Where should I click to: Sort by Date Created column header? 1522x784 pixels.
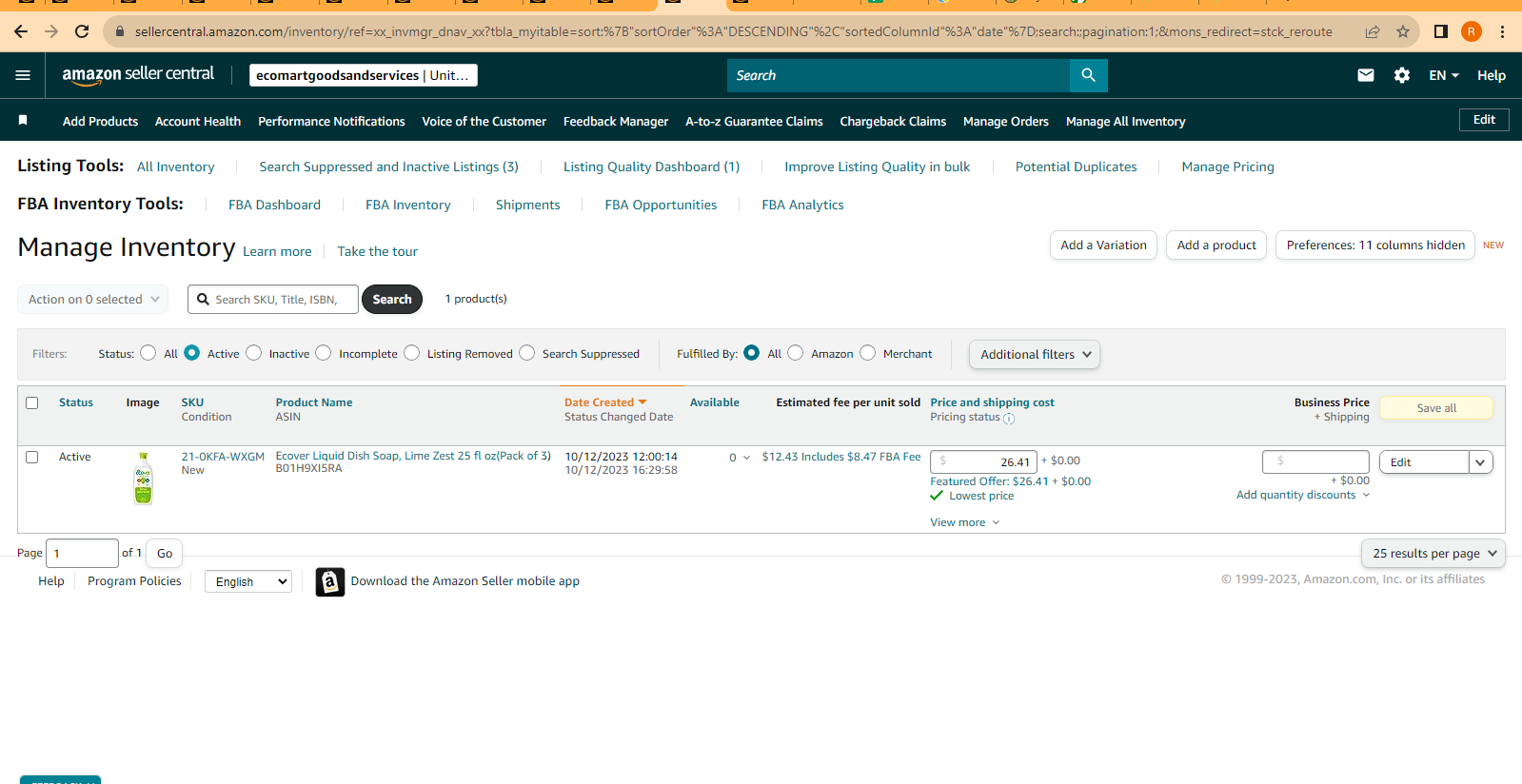point(605,402)
